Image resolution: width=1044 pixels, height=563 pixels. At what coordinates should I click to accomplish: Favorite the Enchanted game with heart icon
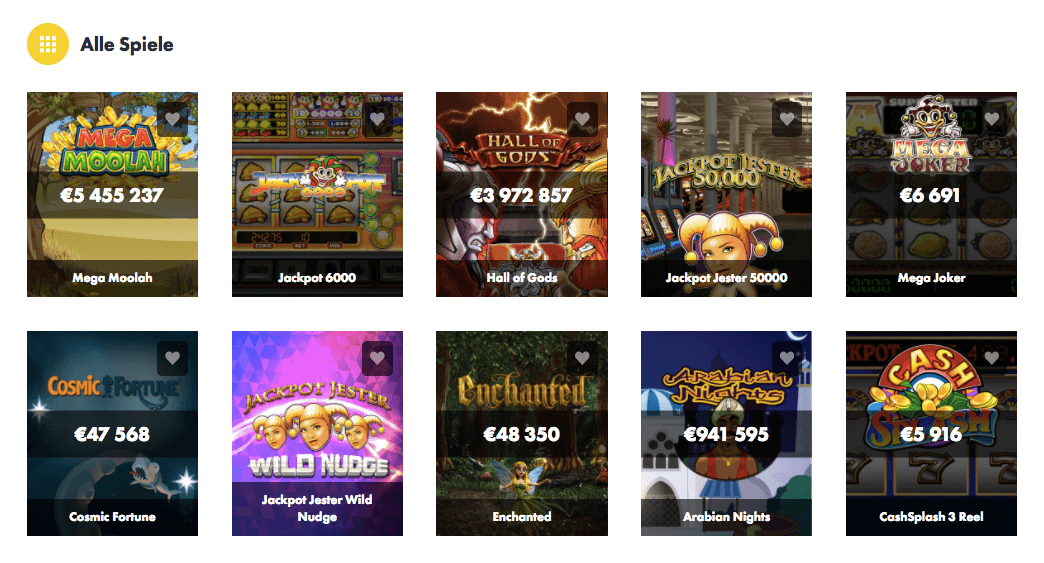(583, 358)
